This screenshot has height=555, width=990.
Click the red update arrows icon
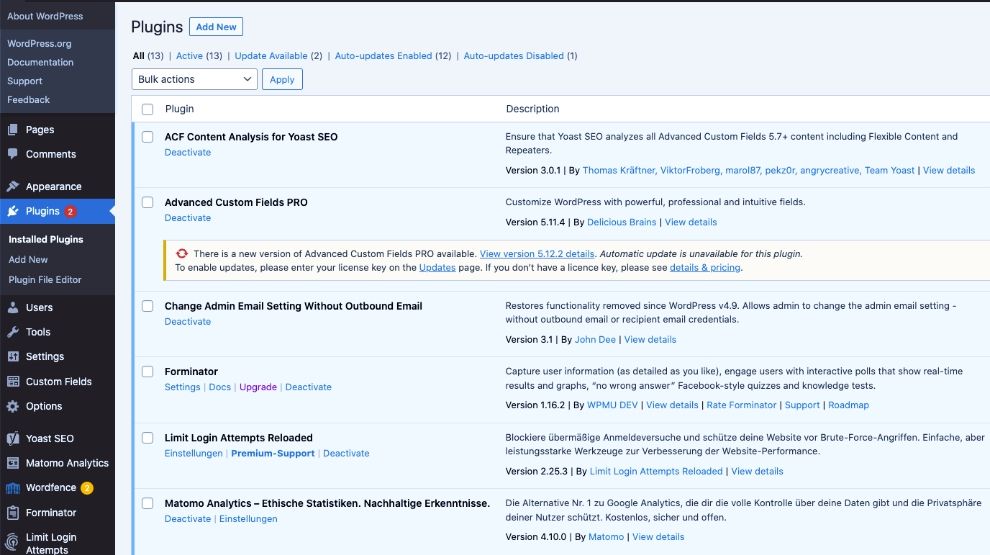[182, 253]
